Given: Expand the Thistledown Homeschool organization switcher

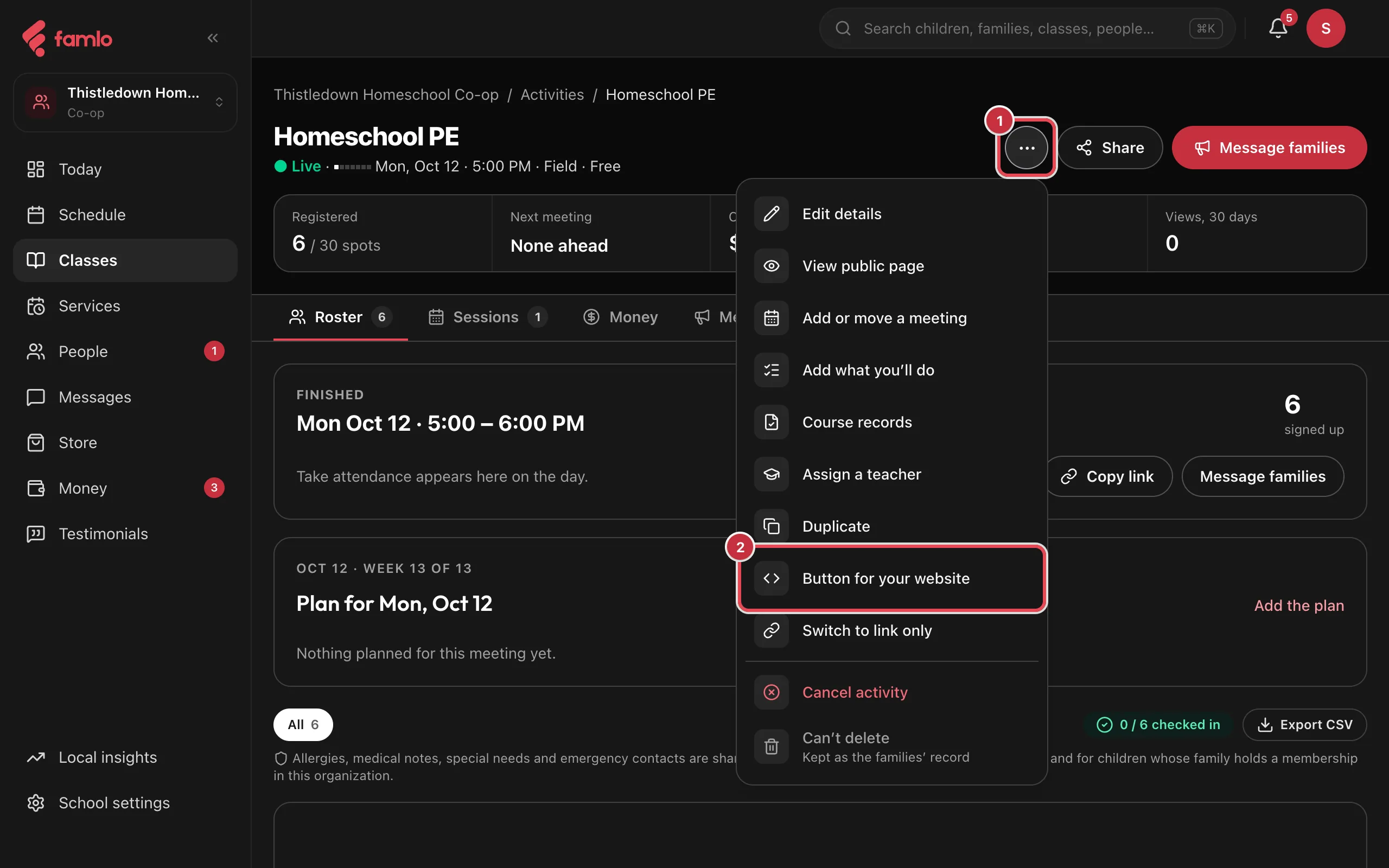Looking at the screenshot, I should point(125,102).
